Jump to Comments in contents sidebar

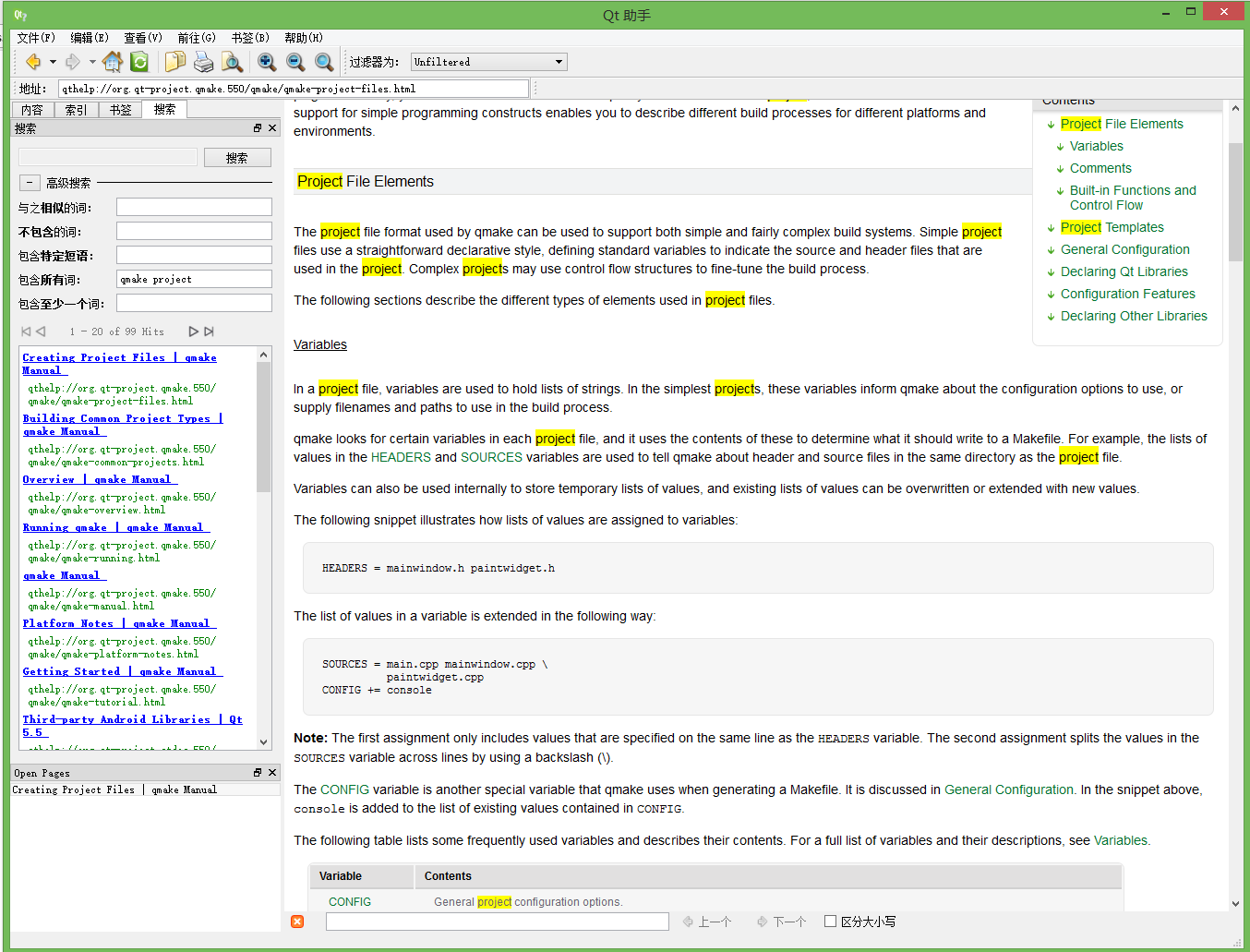tap(1100, 168)
